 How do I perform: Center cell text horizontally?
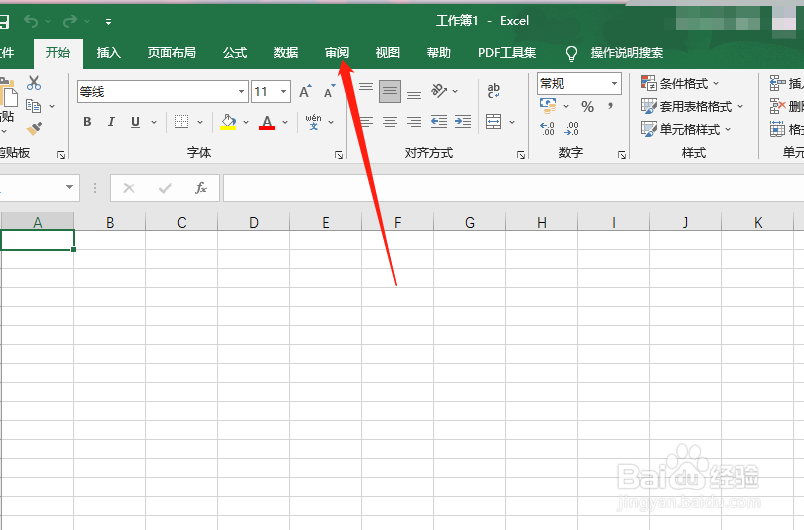click(x=390, y=122)
